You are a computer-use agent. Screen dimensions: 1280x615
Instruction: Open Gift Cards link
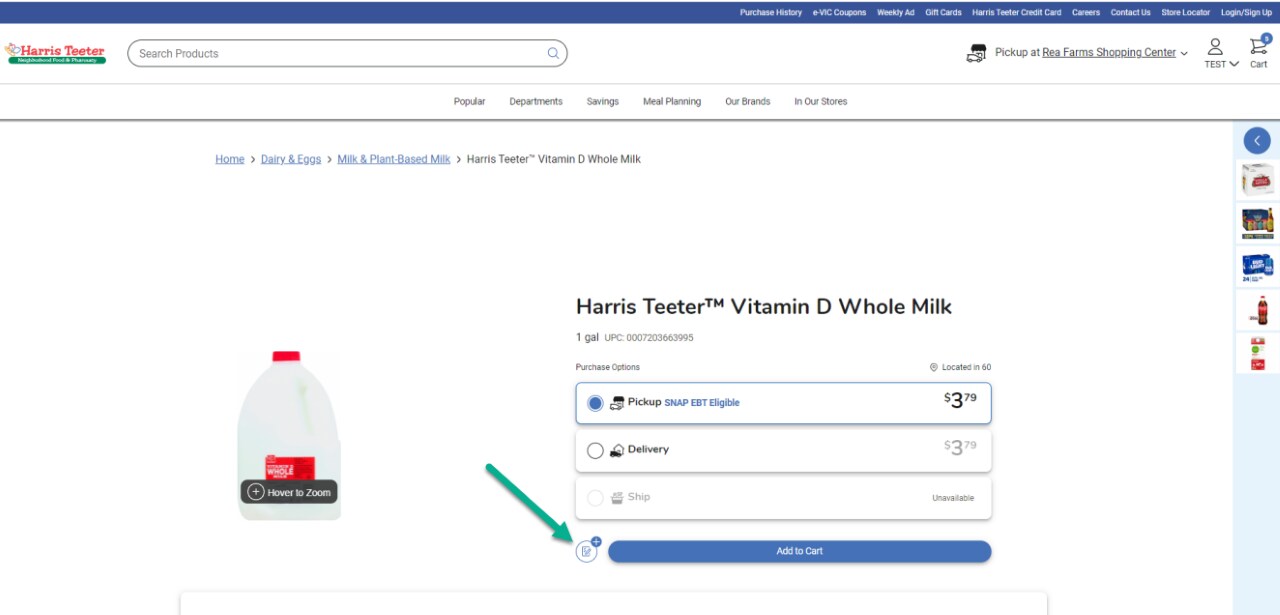click(x=944, y=13)
